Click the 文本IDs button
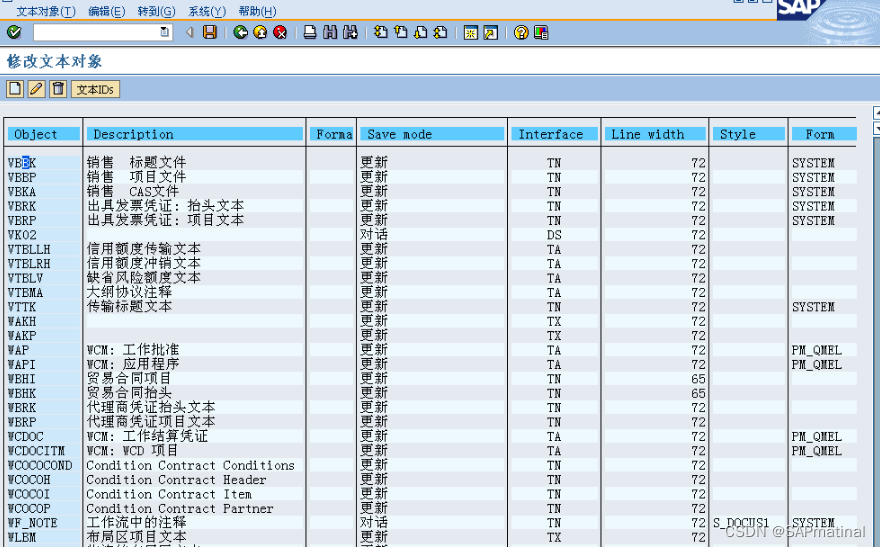 coord(95,89)
